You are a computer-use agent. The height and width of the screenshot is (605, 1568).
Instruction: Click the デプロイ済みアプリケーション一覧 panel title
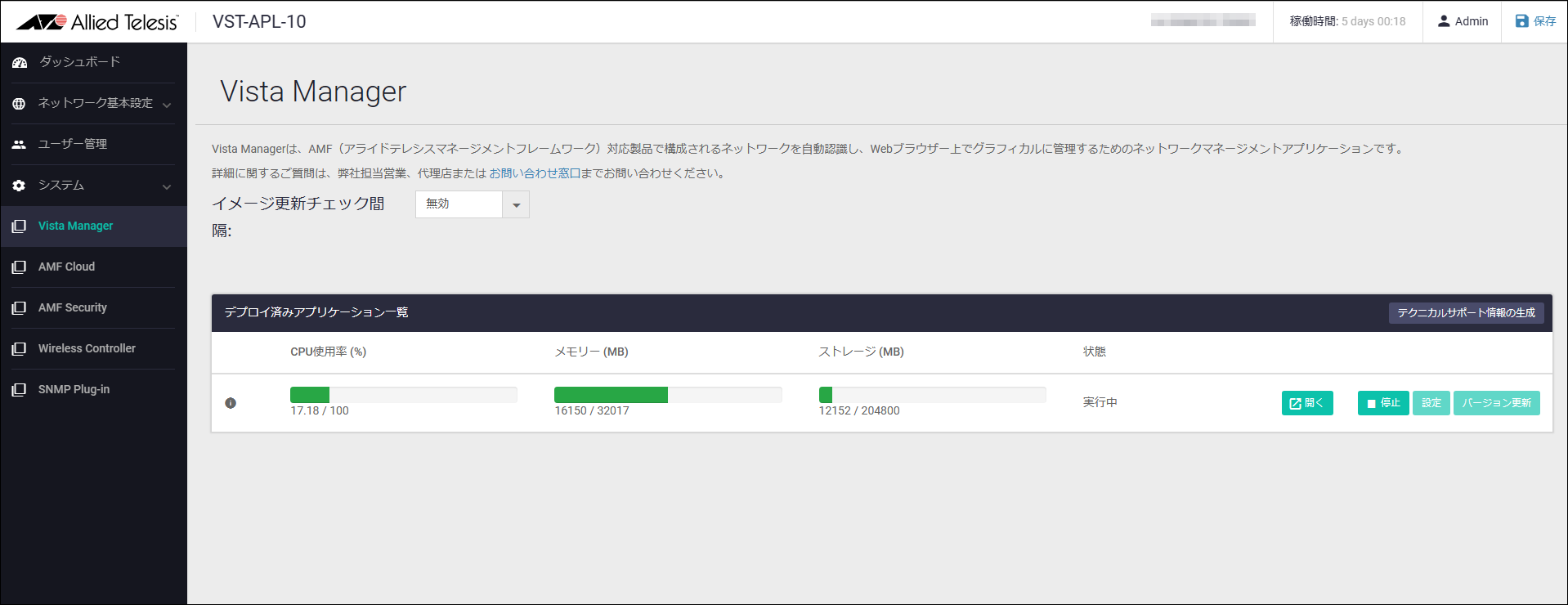(316, 312)
